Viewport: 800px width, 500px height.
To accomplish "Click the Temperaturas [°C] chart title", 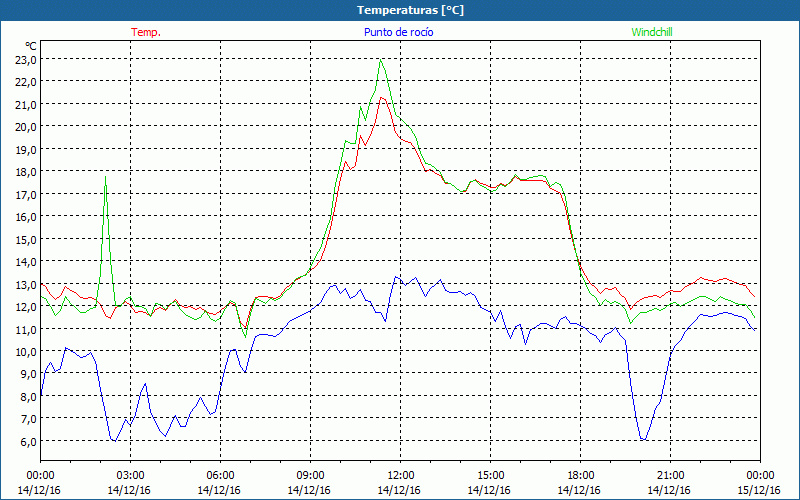I will [410, 10].
